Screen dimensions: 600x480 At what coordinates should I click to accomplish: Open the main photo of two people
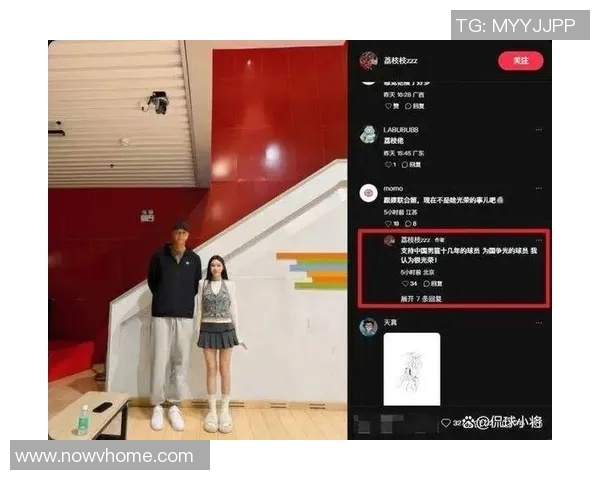coord(197,239)
